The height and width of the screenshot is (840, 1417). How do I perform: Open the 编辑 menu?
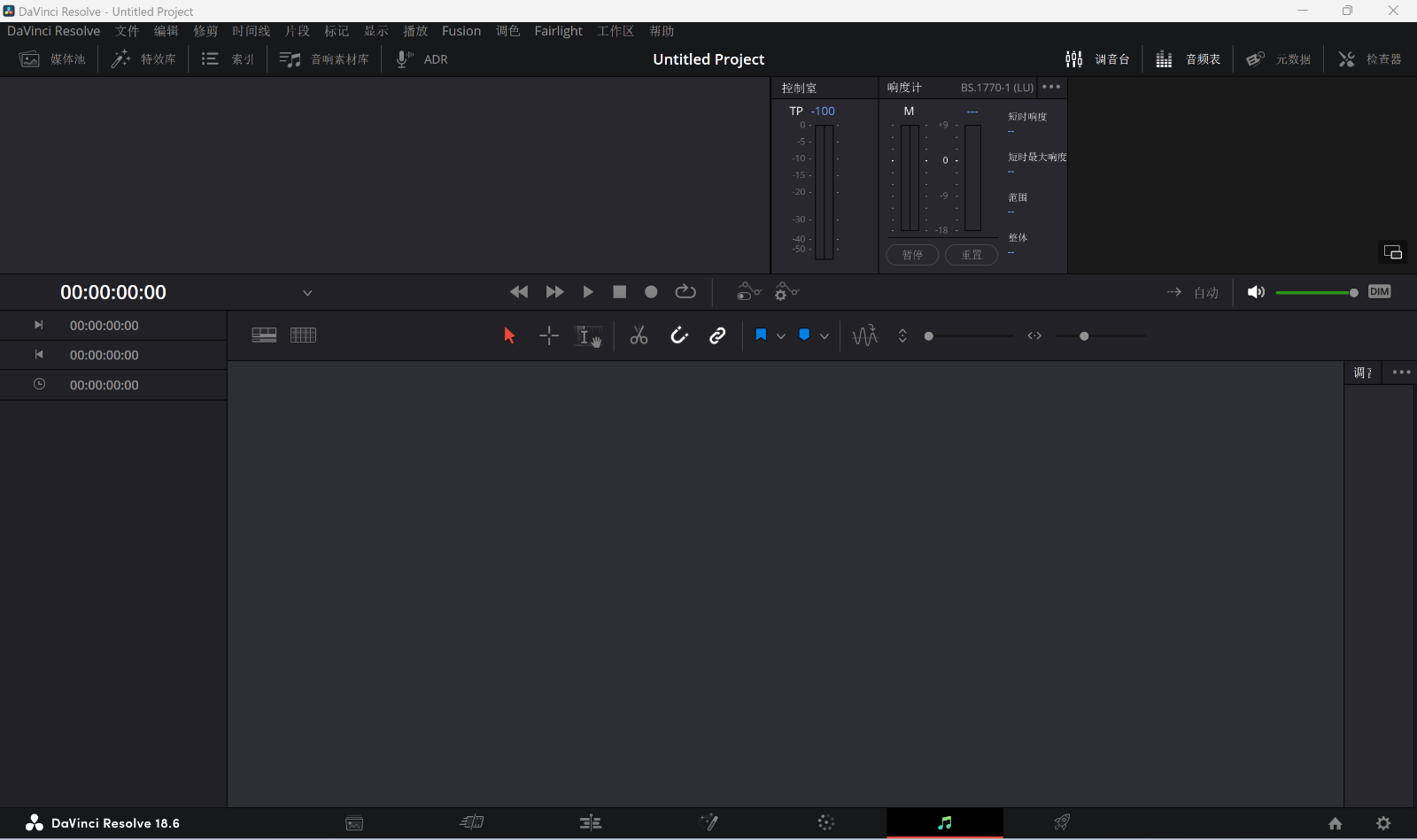point(166,31)
